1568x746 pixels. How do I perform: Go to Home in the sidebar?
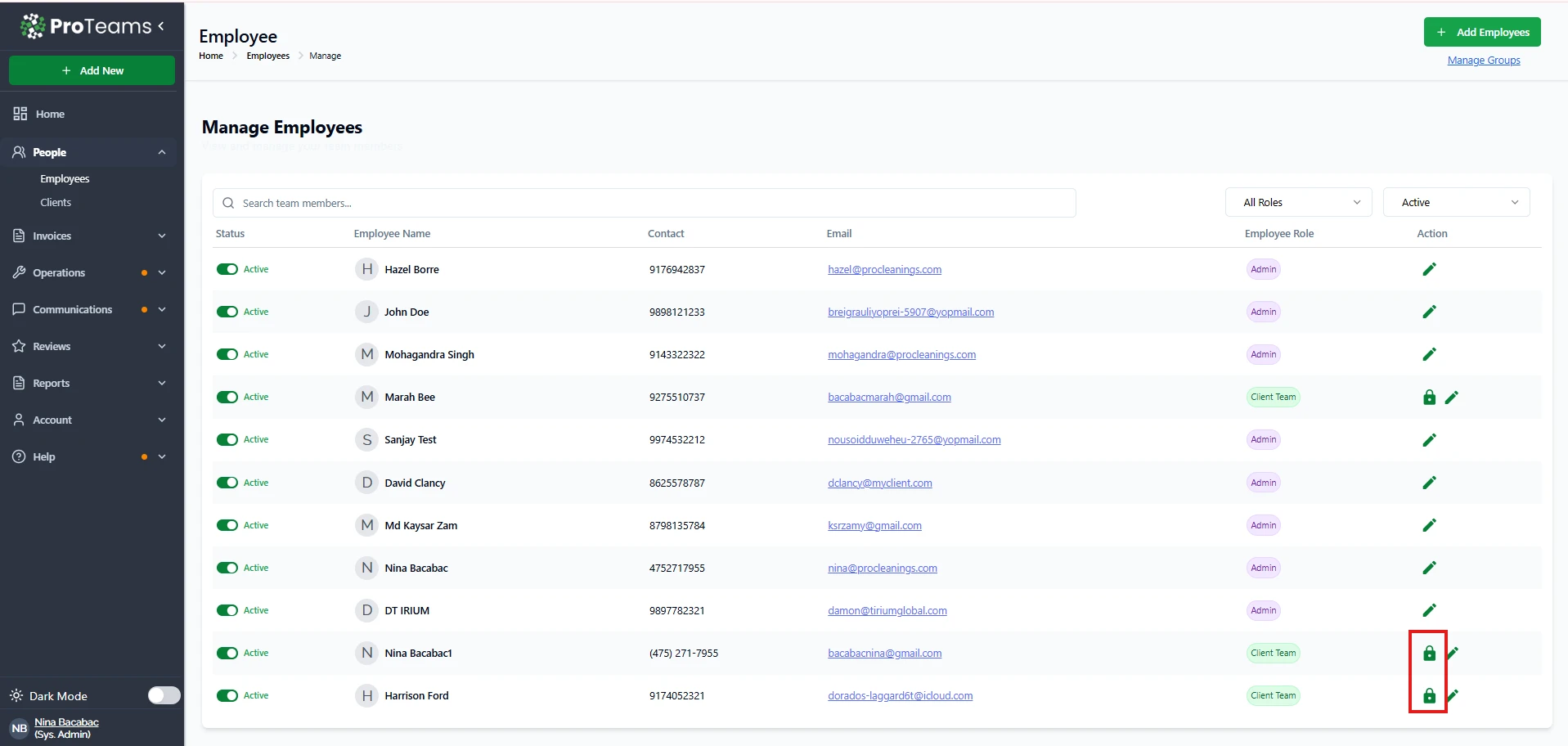click(50, 115)
